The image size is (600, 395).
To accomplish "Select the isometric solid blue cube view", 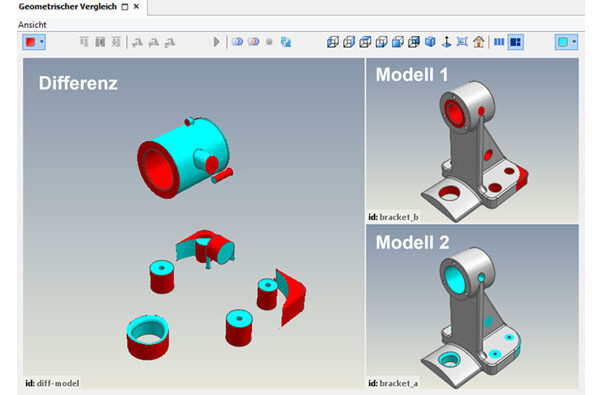I will tap(430, 42).
